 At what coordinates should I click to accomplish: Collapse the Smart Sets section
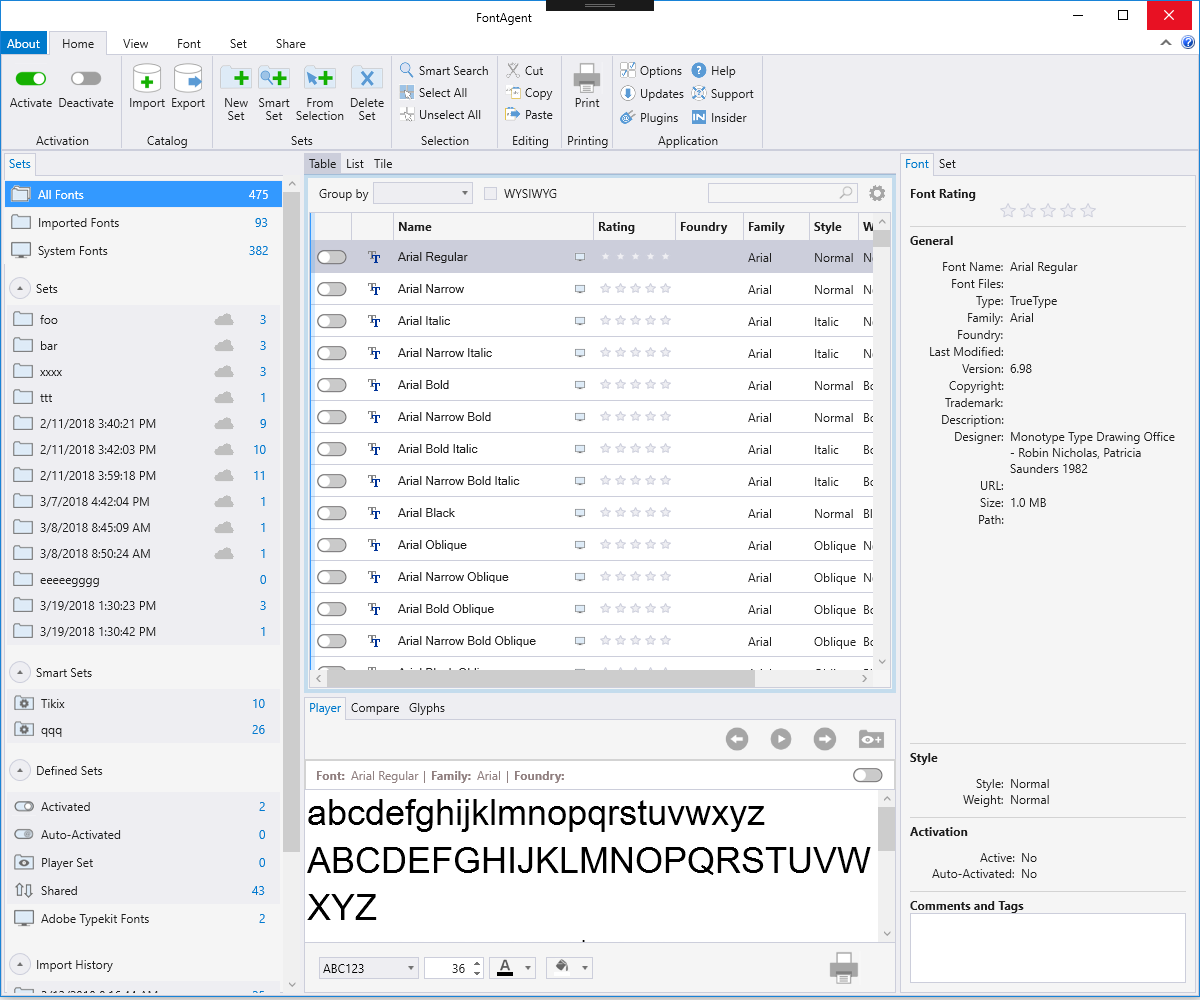[x=19, y=673]
